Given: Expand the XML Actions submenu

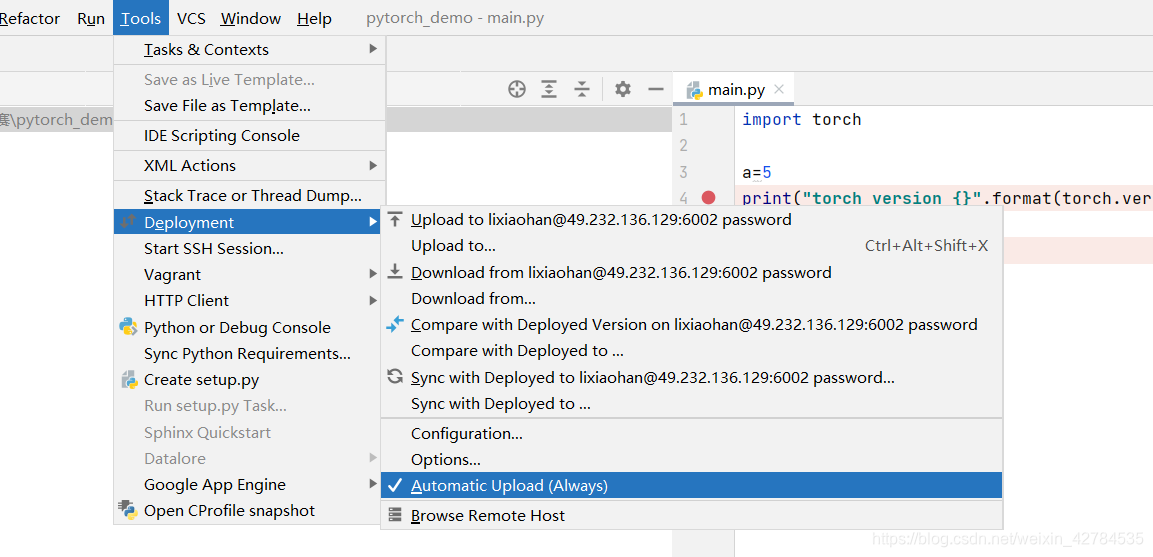Looking at the screenshot, I should pos(249,166).
